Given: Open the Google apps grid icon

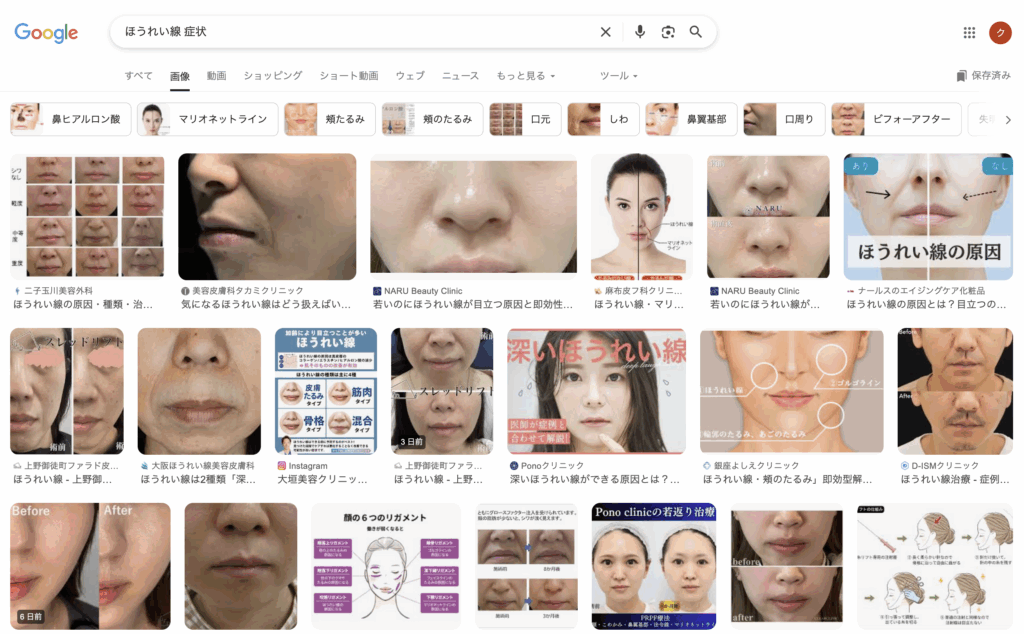Looking at the screenshot, I should tap(969, 33).
